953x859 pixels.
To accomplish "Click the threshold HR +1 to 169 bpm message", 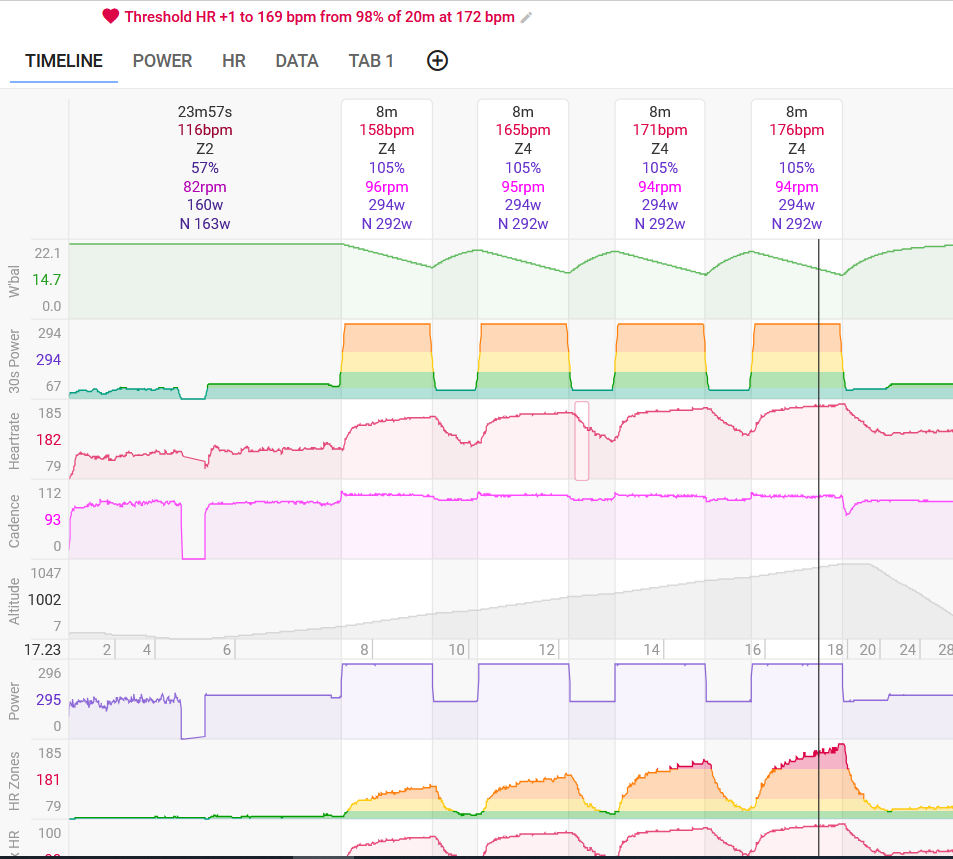I will pyautogui.click(x=320, y=17).
